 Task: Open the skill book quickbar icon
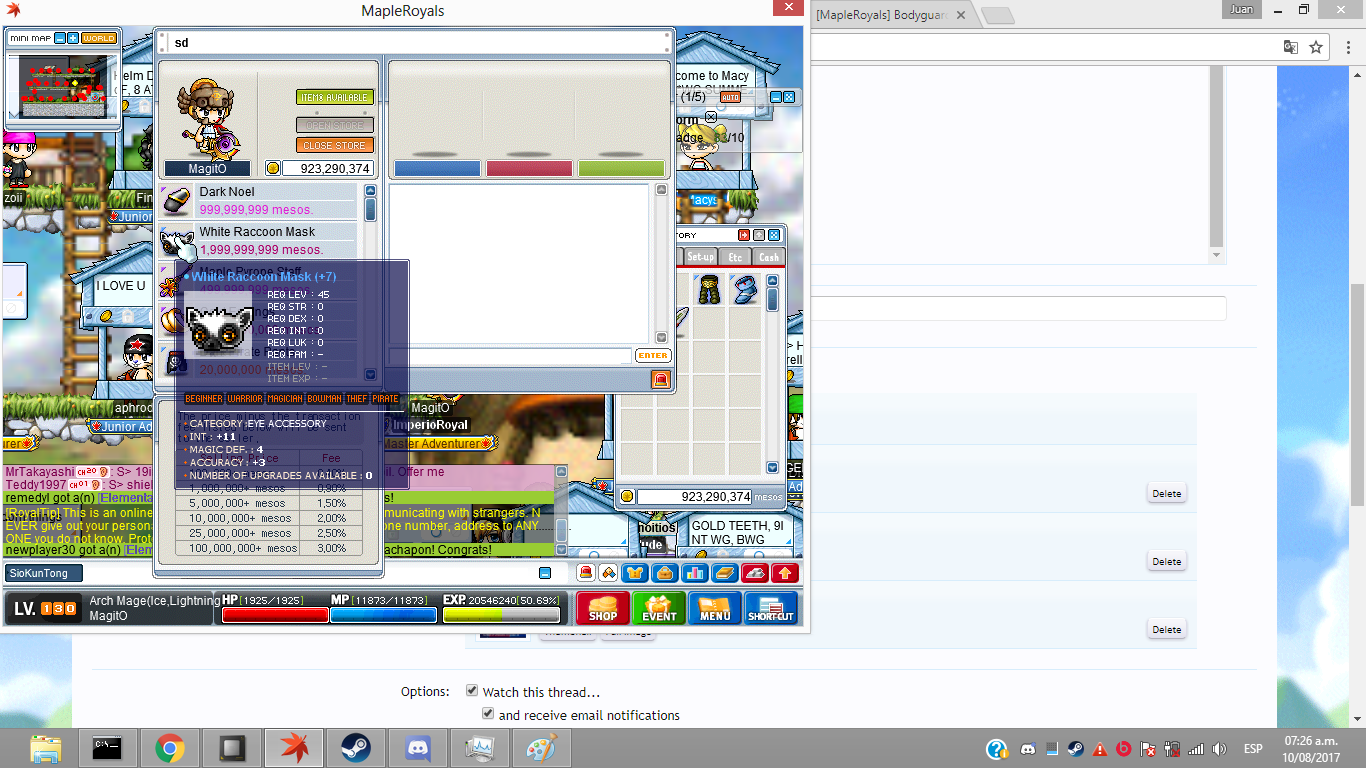point(725,573)
